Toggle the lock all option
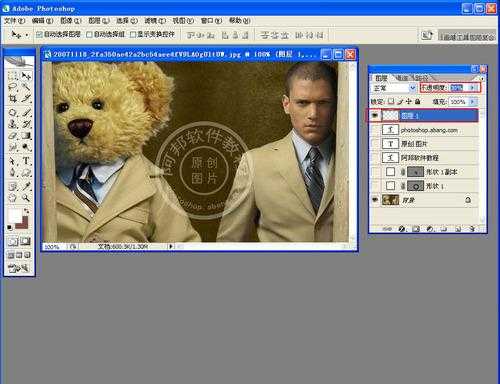 pyautogui.click(x=417, y=101)
